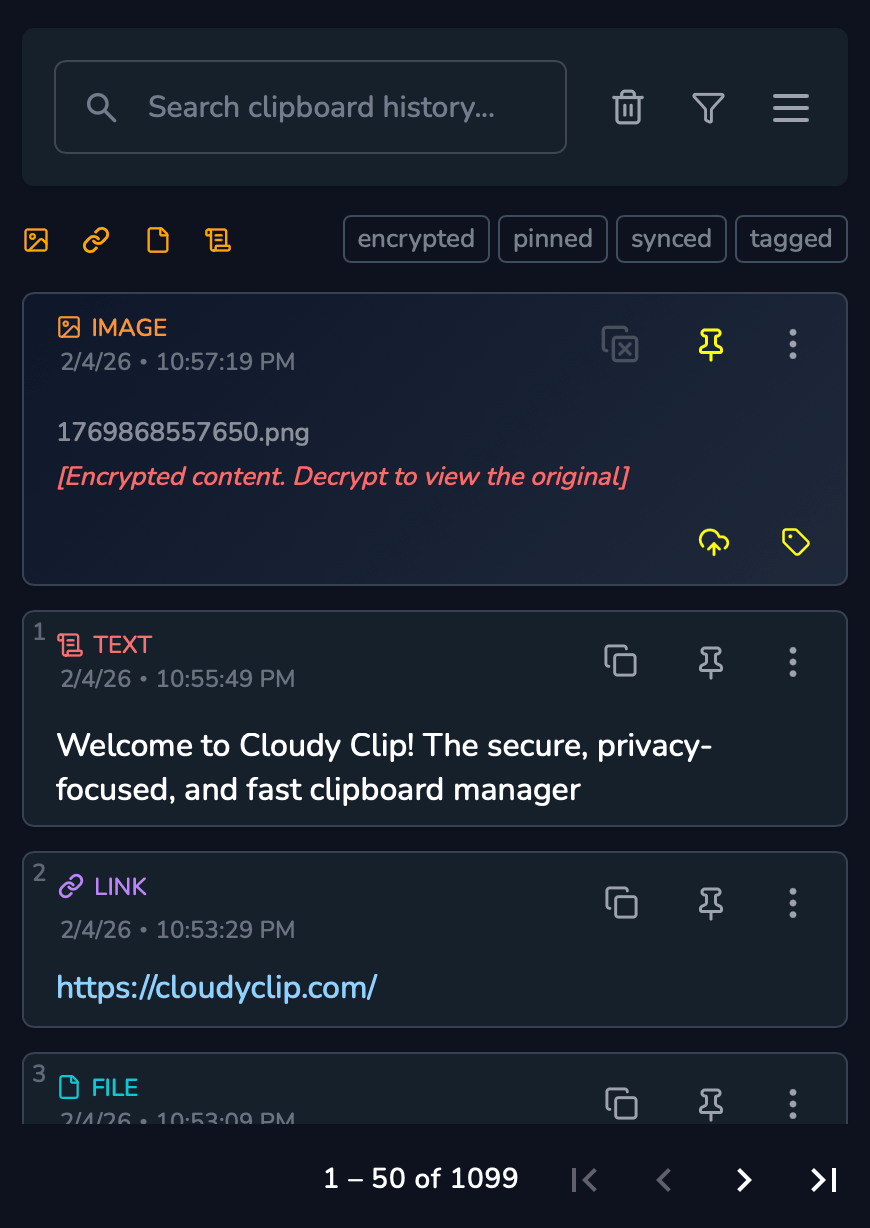Filter clips by text type icon

click(218, 240)
